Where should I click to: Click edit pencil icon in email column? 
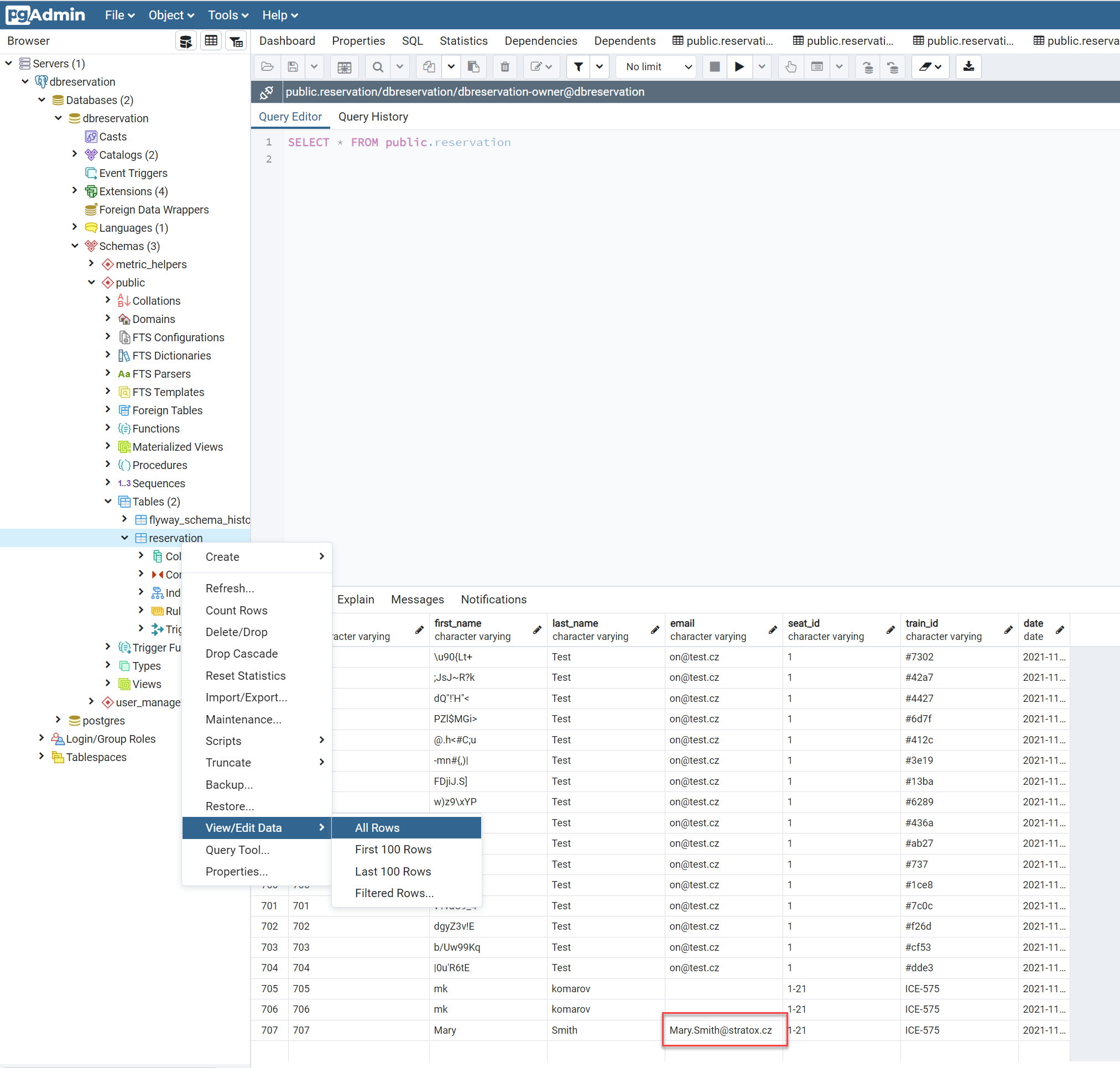(773, 629)
